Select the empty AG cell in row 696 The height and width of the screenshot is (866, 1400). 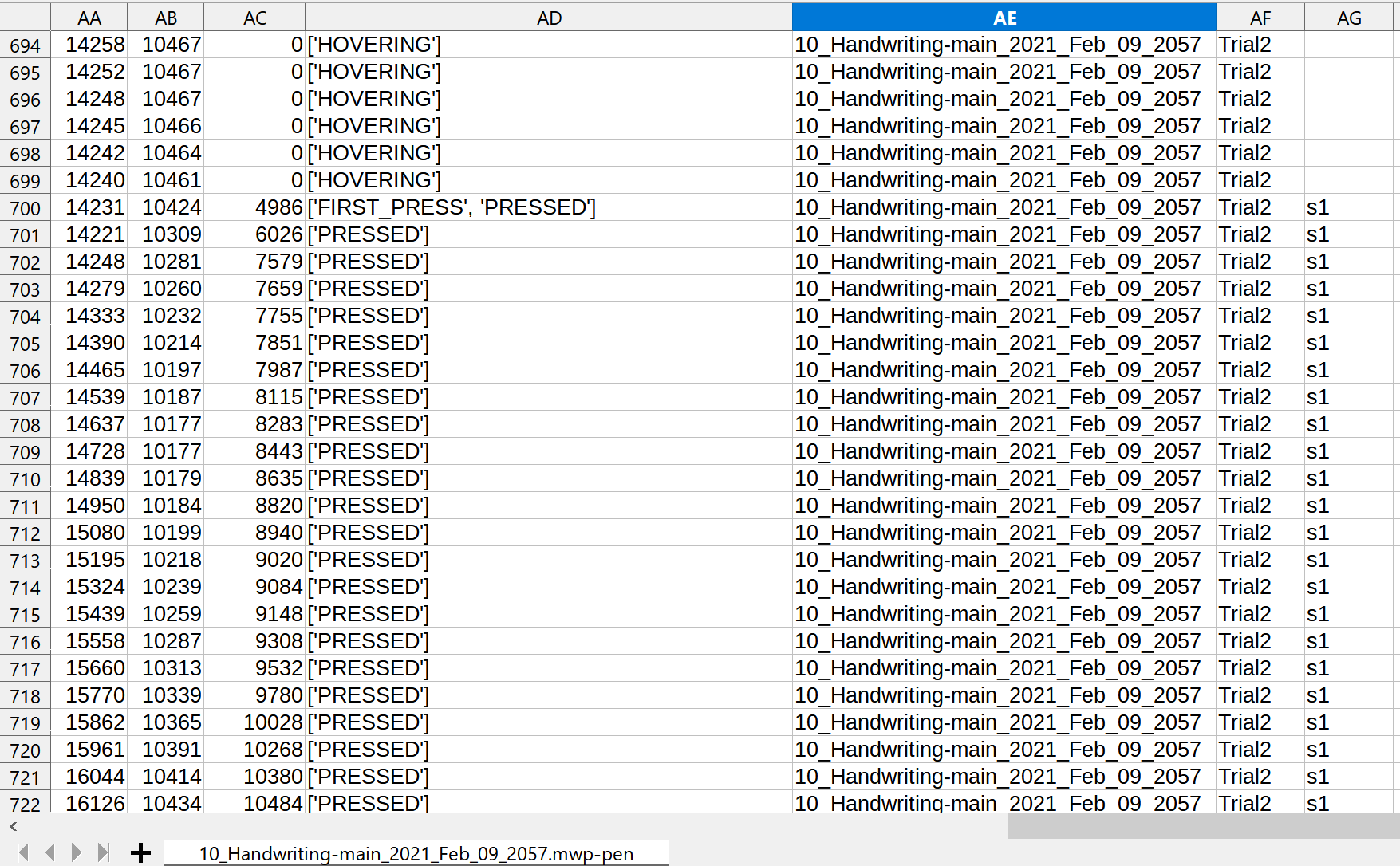1349,99
